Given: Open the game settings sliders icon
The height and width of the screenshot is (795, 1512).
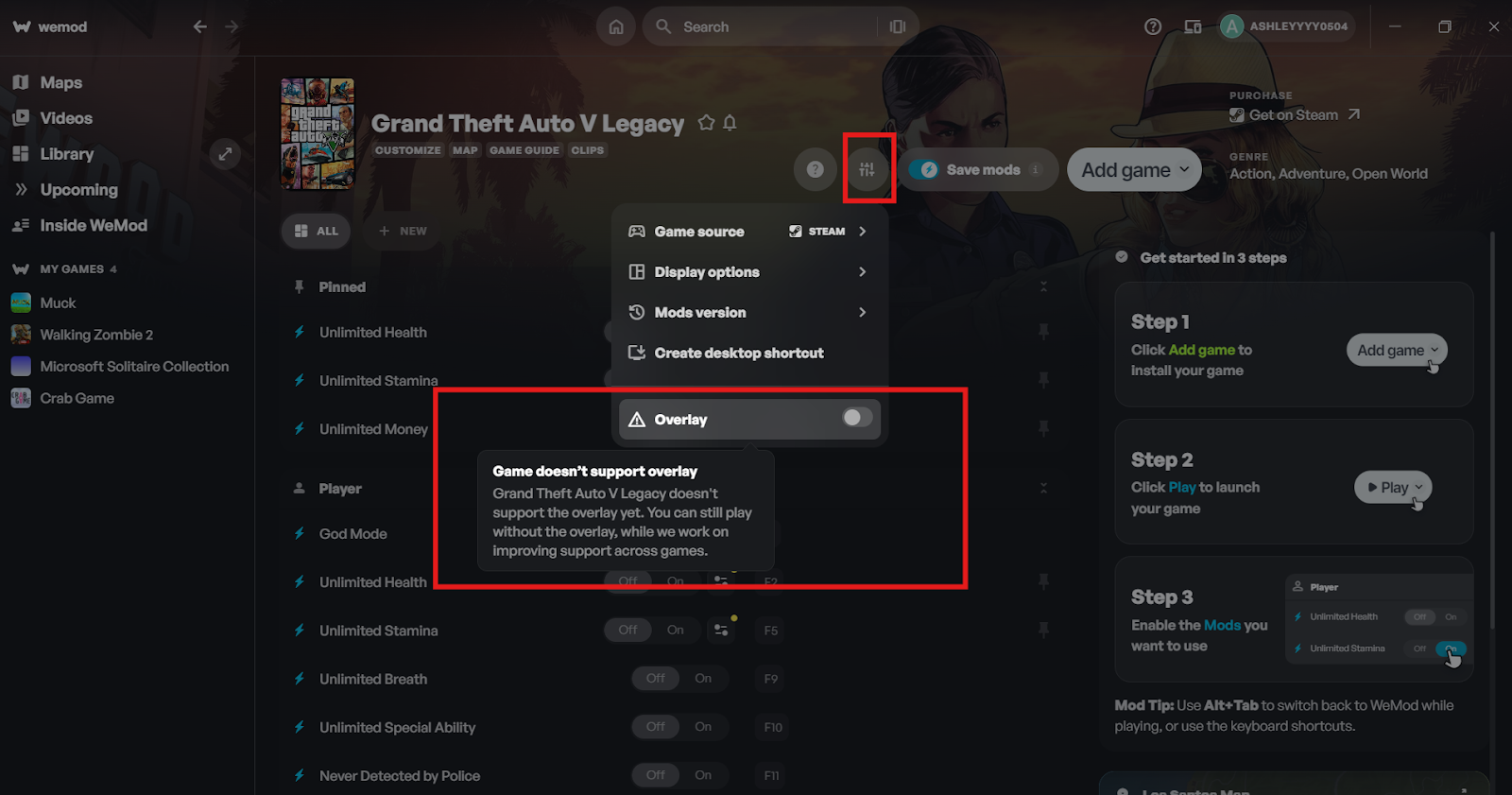Looking at the screenshot, I should coord(867,169).
